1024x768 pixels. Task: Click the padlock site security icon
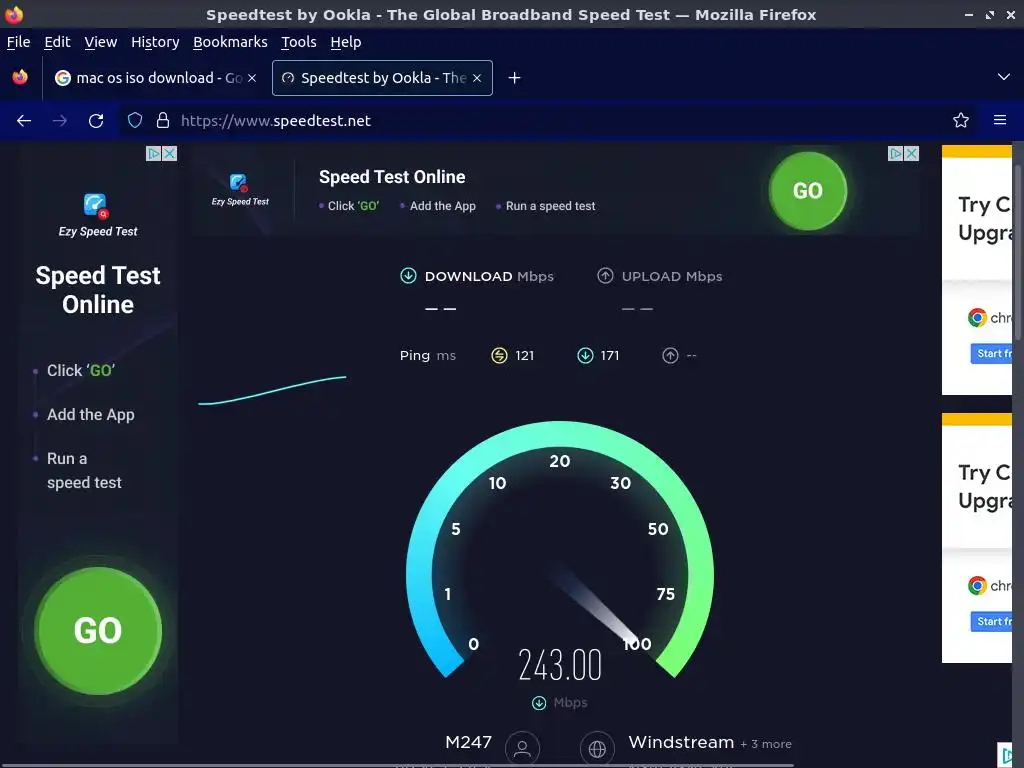tap(163, 120)
